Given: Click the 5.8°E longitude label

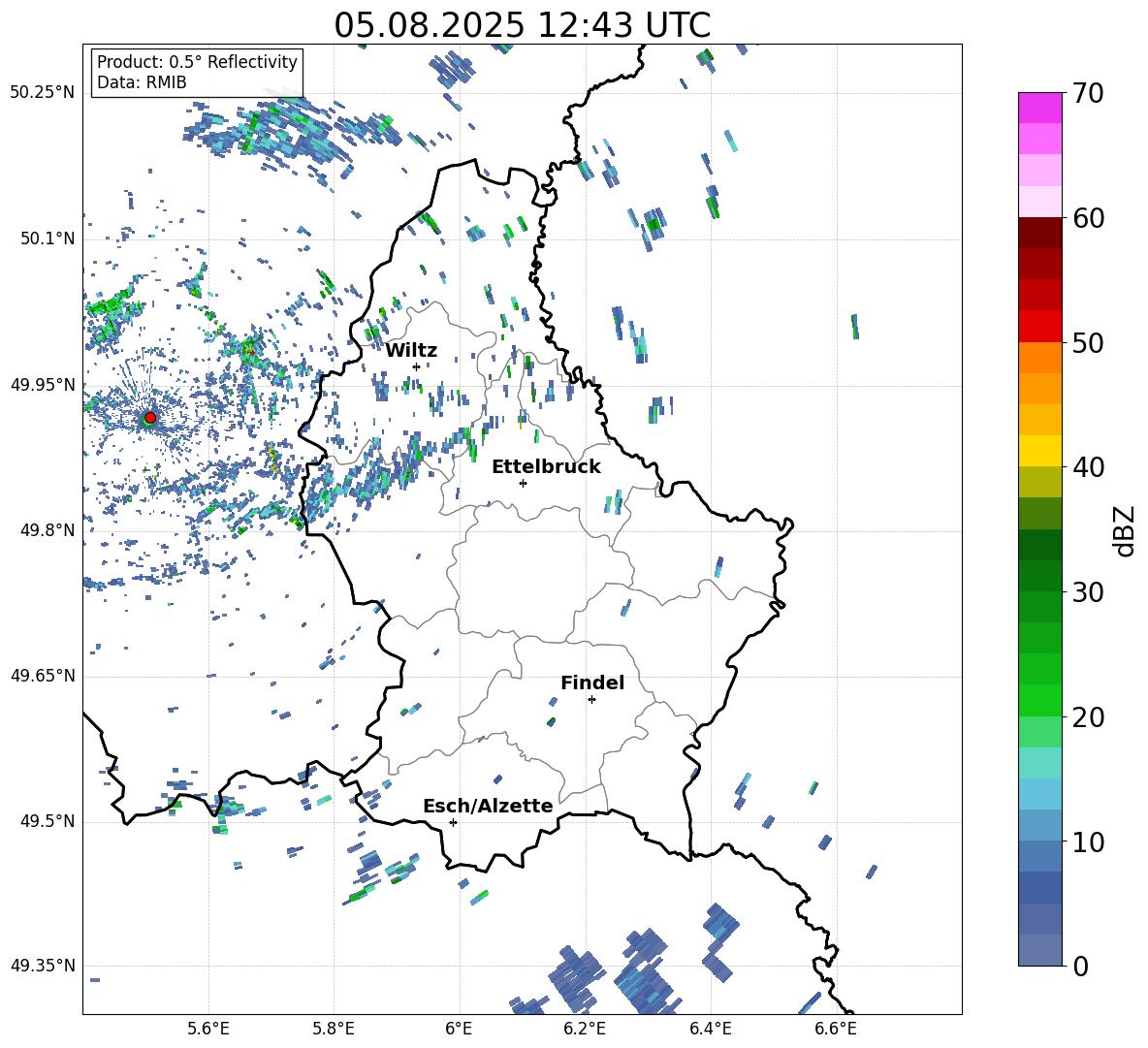Looking at the screenshot, I should (x=334, y=1030).
